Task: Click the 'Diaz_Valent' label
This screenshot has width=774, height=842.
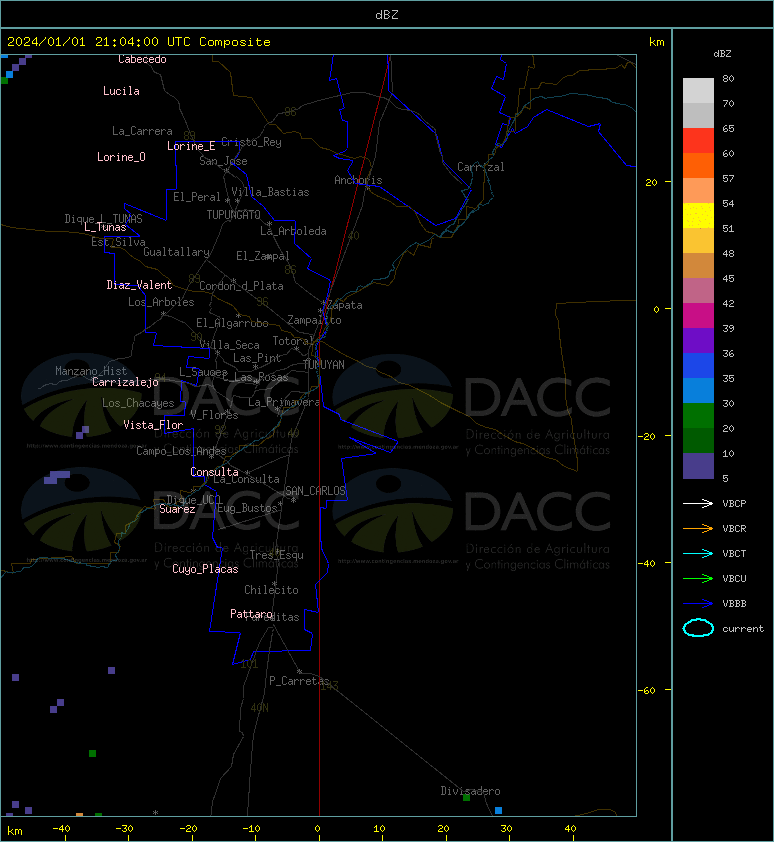Action: click(139, 285)
